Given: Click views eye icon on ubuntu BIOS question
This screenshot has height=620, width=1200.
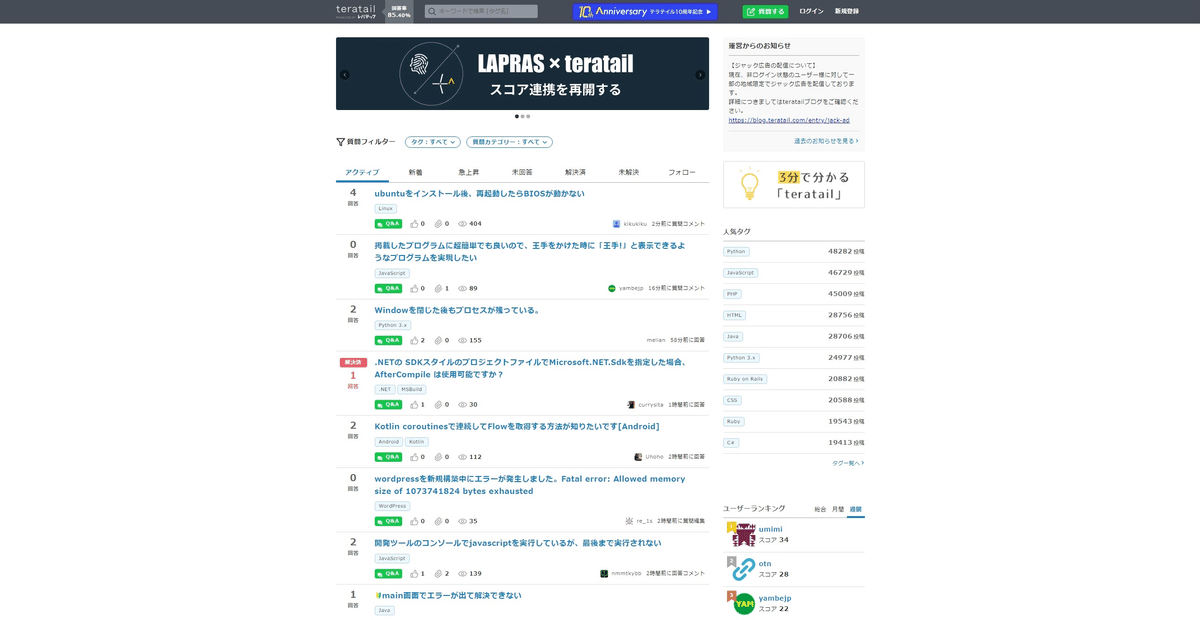Looking at the screenshot, I should tap(462, 224).
